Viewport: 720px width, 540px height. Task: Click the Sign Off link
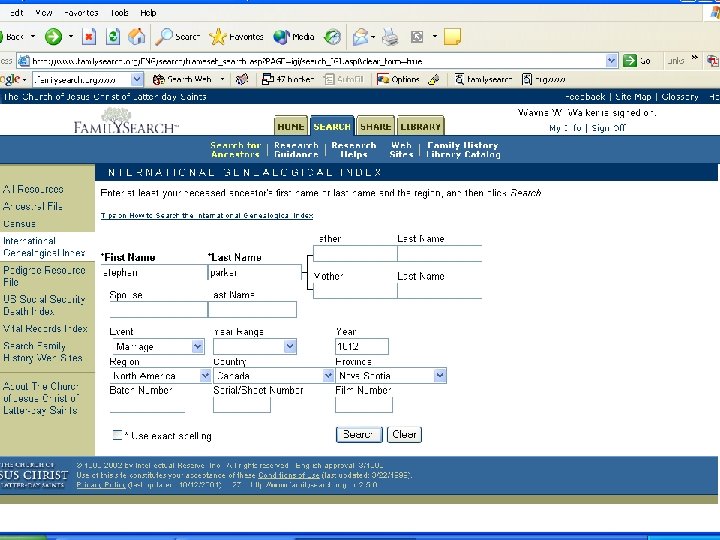pos(608,128)
